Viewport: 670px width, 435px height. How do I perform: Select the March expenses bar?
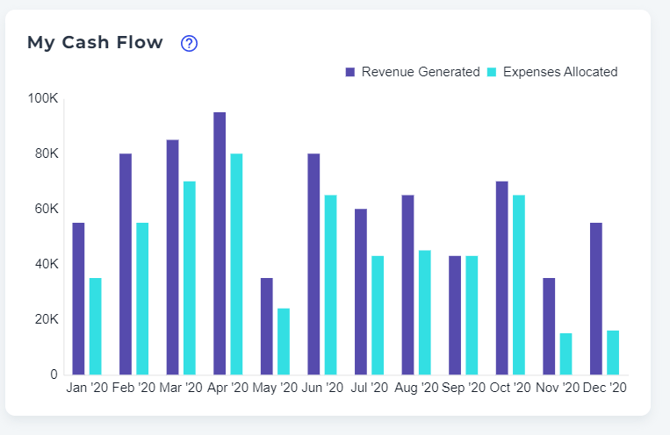click(189, 278)
